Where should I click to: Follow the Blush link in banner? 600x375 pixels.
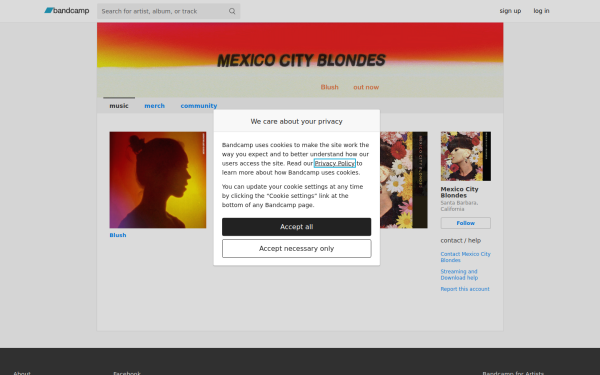pyautogui.click(x=329, y=87)
